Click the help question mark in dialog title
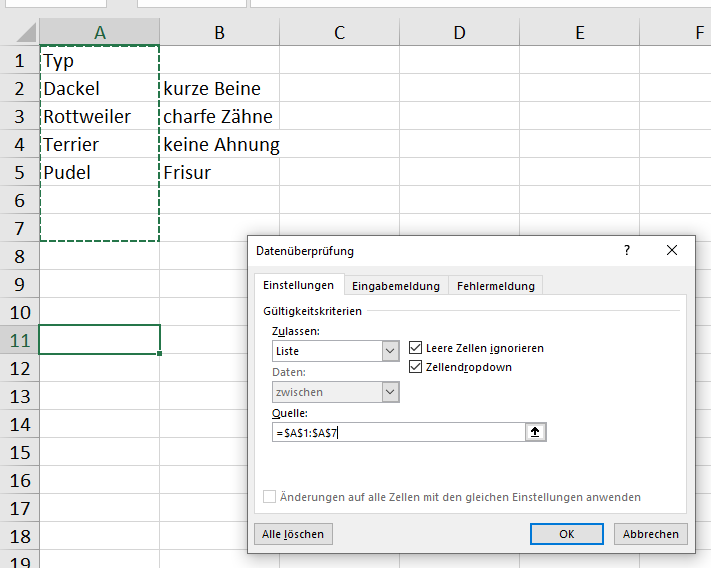The image size is (711, 568). (627, 251)
